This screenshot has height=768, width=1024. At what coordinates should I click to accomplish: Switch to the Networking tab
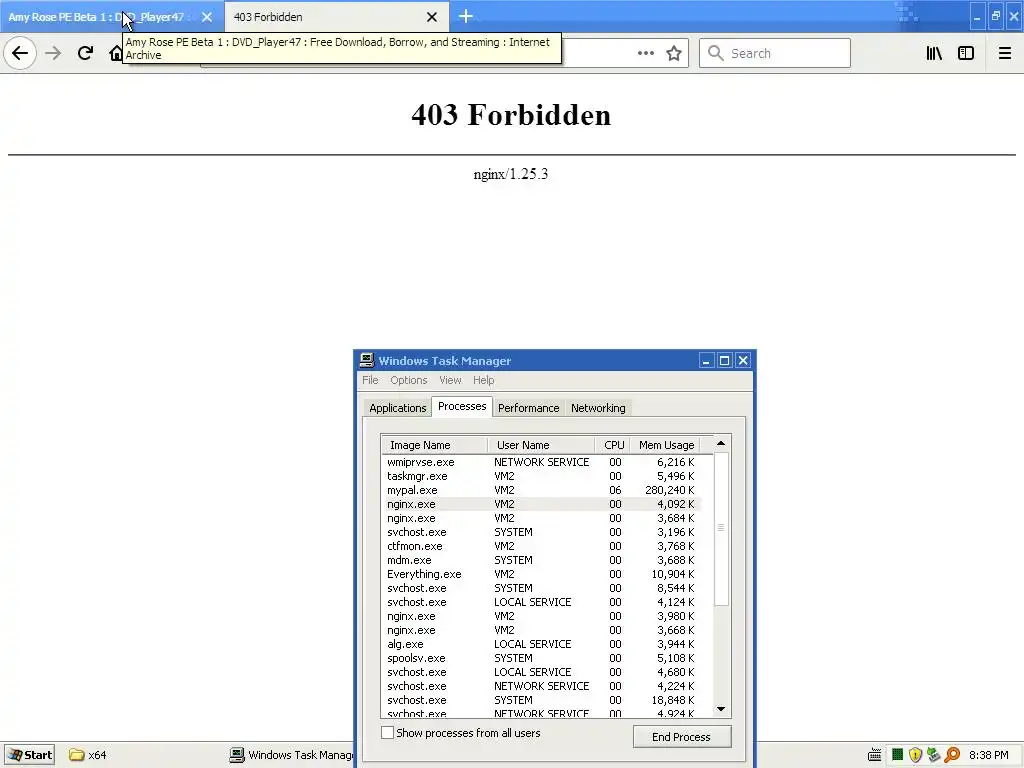coord(598,408)
